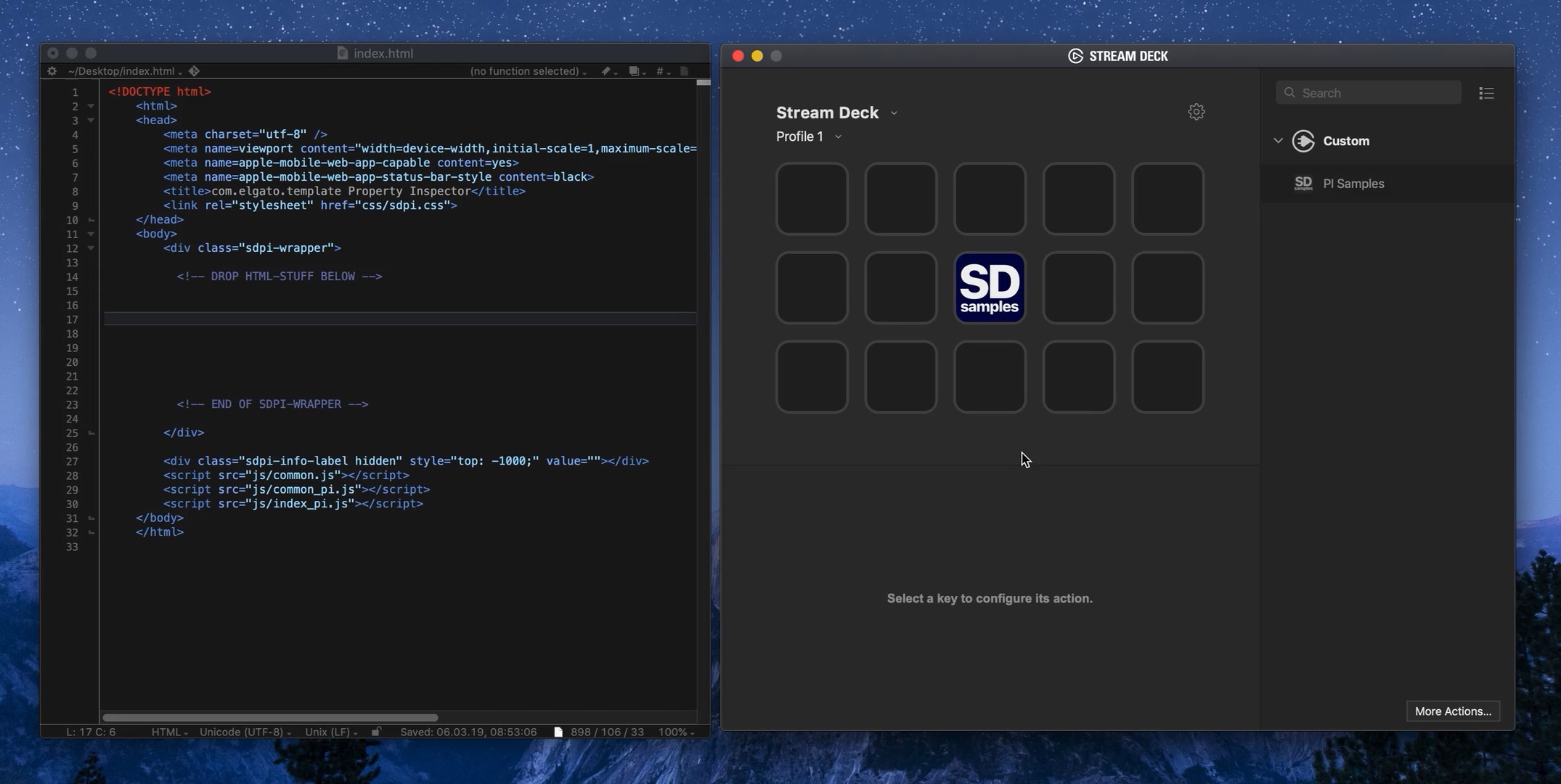This screenshot has height=784, width=1561.
Task: Click the vertical scroll indicator in editor
Action: [x=703, y=83]
